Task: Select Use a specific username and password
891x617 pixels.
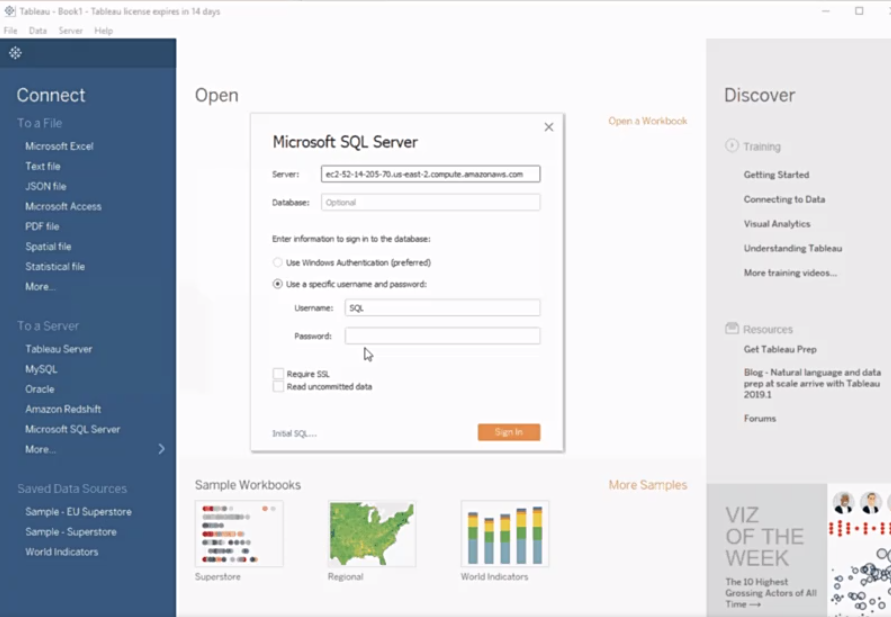Action: (x=277, y=284)
